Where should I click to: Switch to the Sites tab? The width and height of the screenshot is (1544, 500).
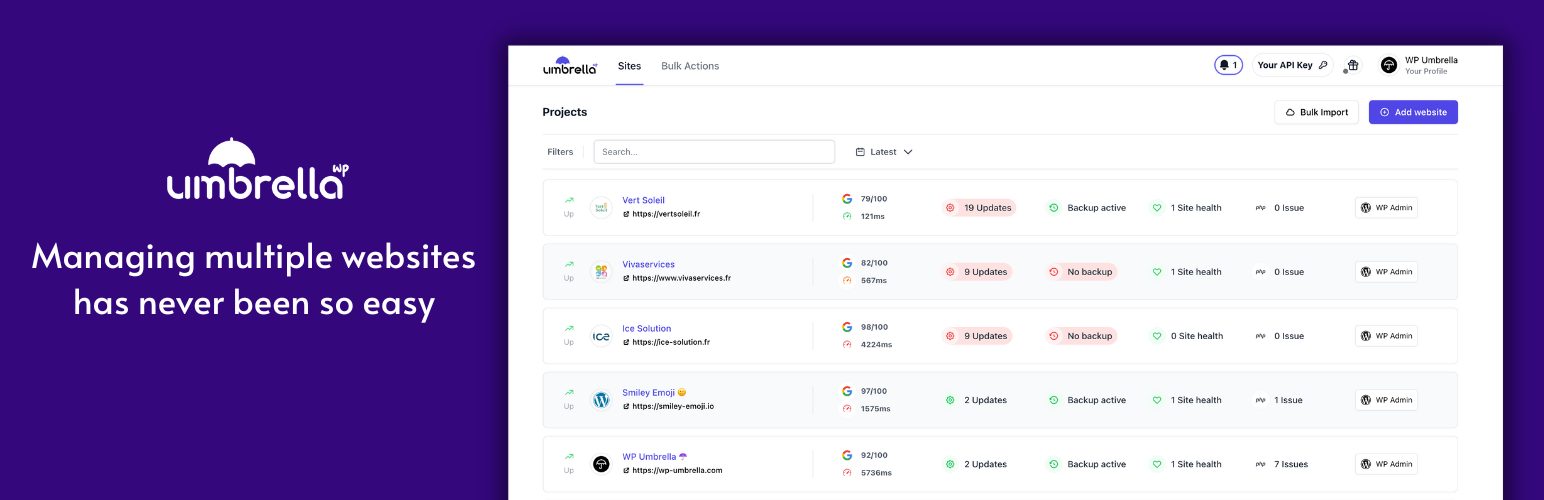click(629, 66)
